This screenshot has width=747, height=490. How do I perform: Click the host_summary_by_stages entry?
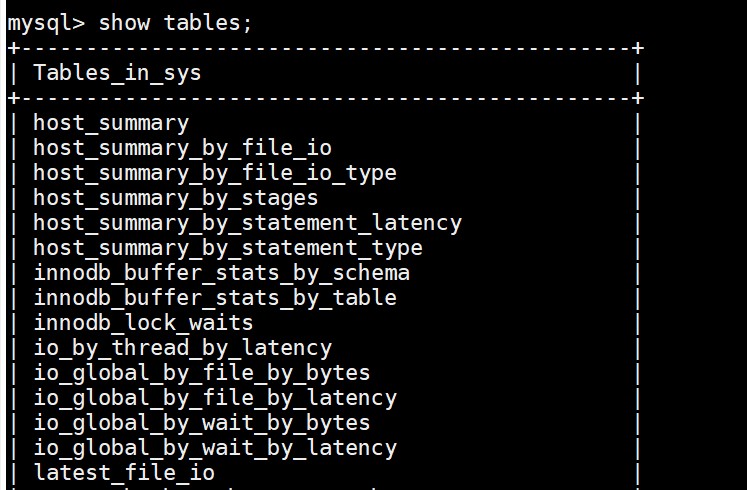(x=176, y=198)
